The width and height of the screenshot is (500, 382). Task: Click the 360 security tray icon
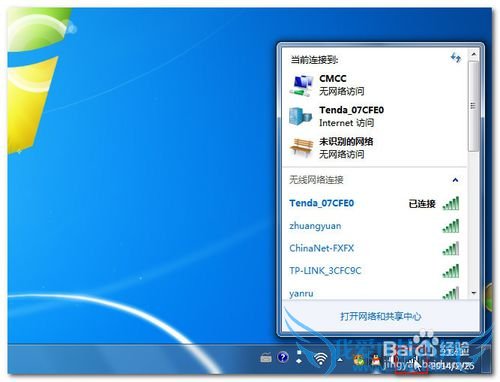click(x=359, y=360)
